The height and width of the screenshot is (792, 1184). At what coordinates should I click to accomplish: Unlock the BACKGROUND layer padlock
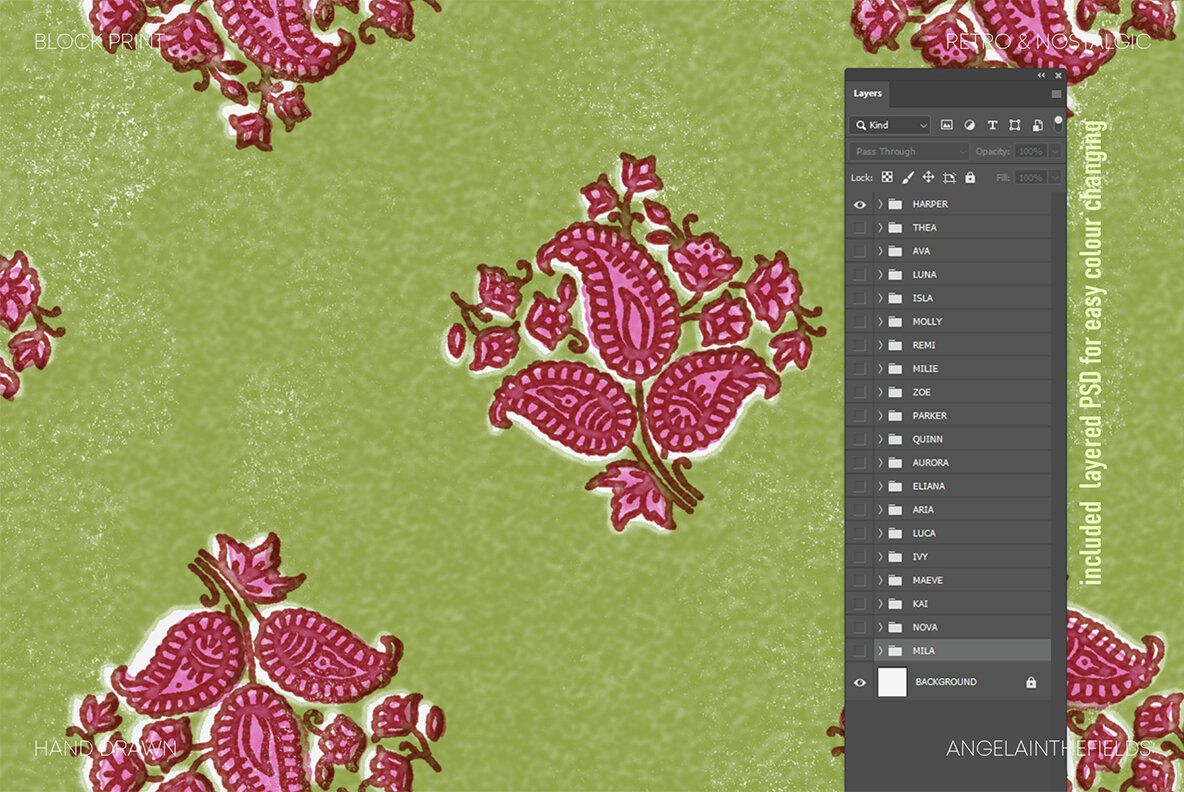point(1031,682)
